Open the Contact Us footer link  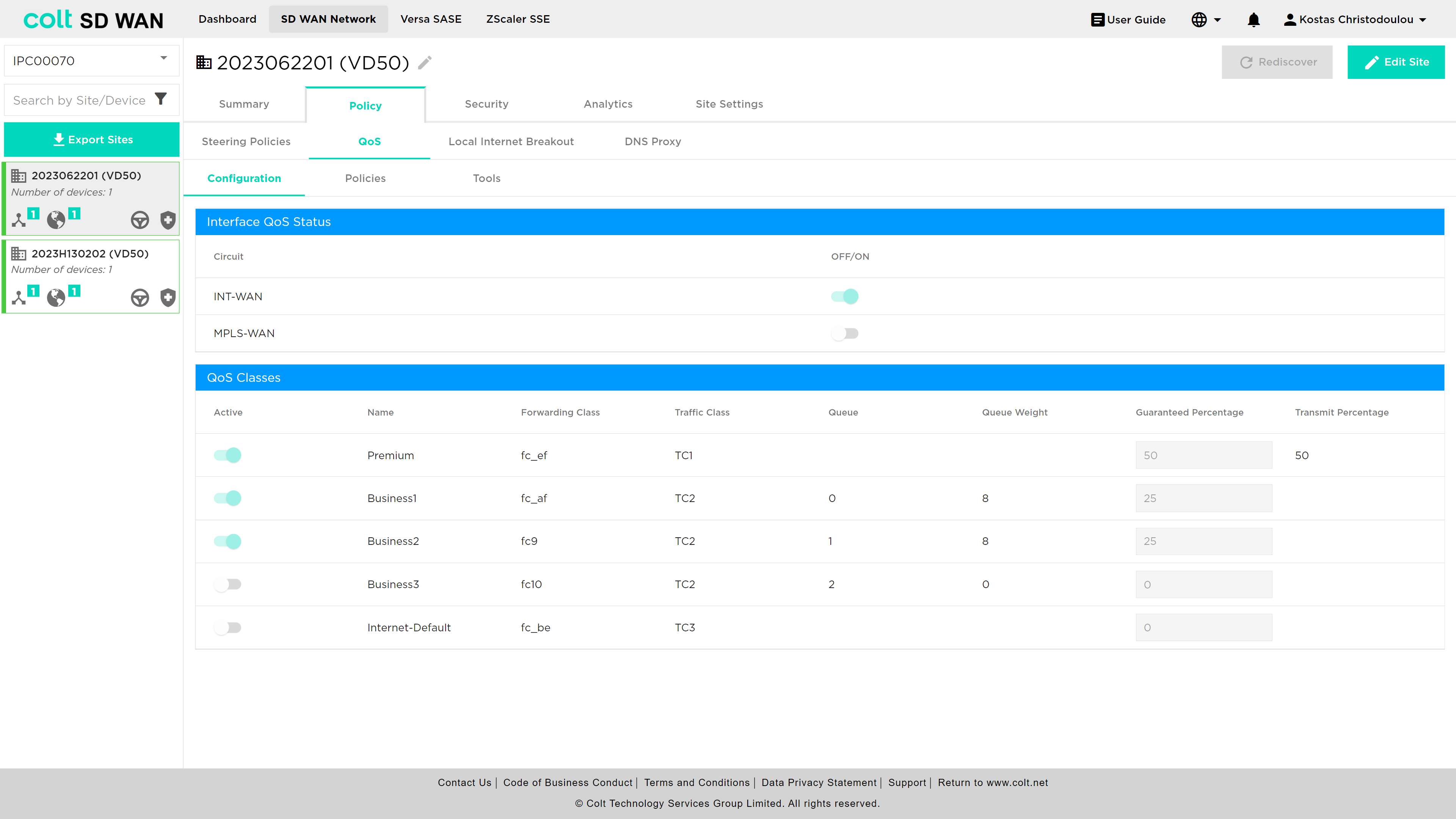coord(464,783)
